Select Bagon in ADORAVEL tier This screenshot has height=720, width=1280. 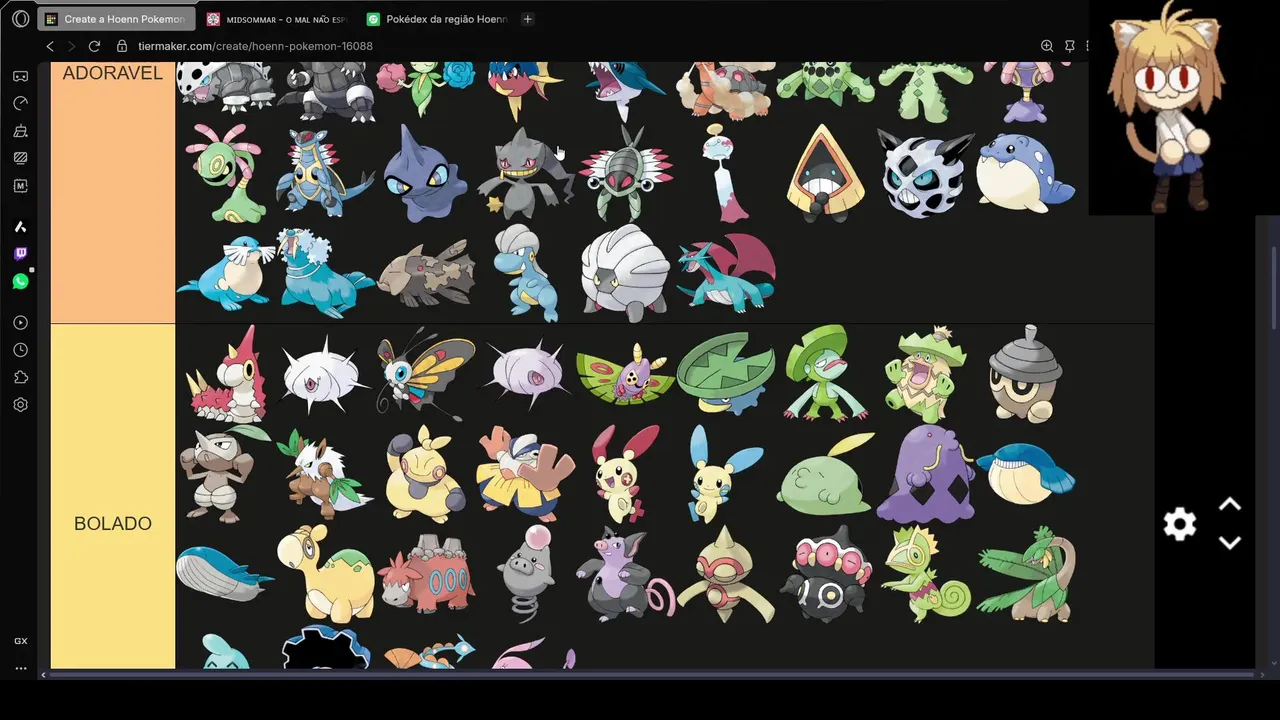click(x=525, y=273)
